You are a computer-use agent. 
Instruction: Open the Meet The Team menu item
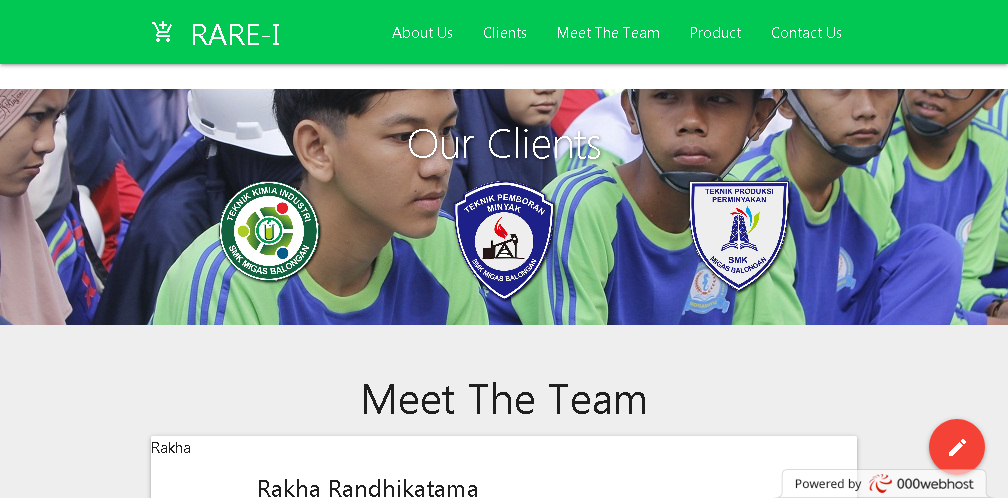608,33
